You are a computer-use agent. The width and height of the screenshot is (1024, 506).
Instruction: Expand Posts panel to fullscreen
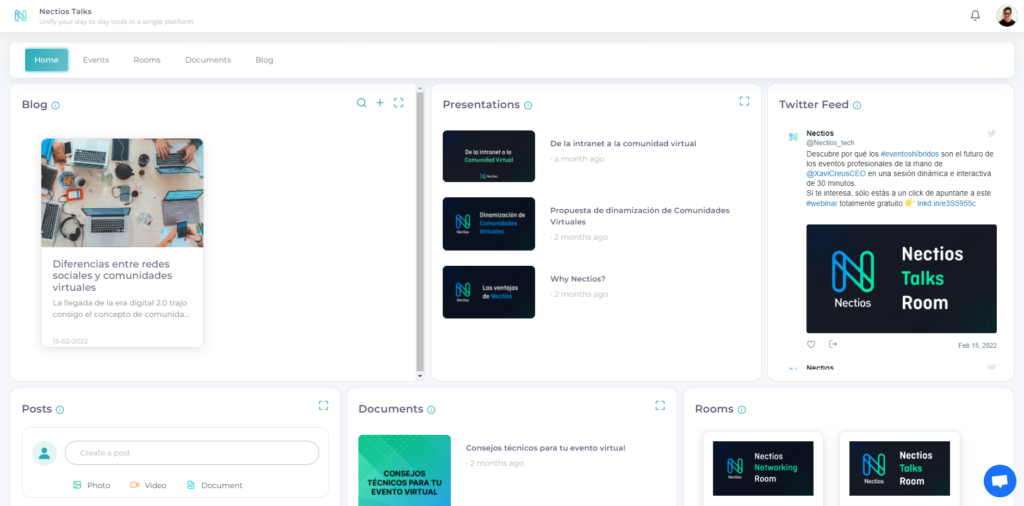tap(324, 405)
